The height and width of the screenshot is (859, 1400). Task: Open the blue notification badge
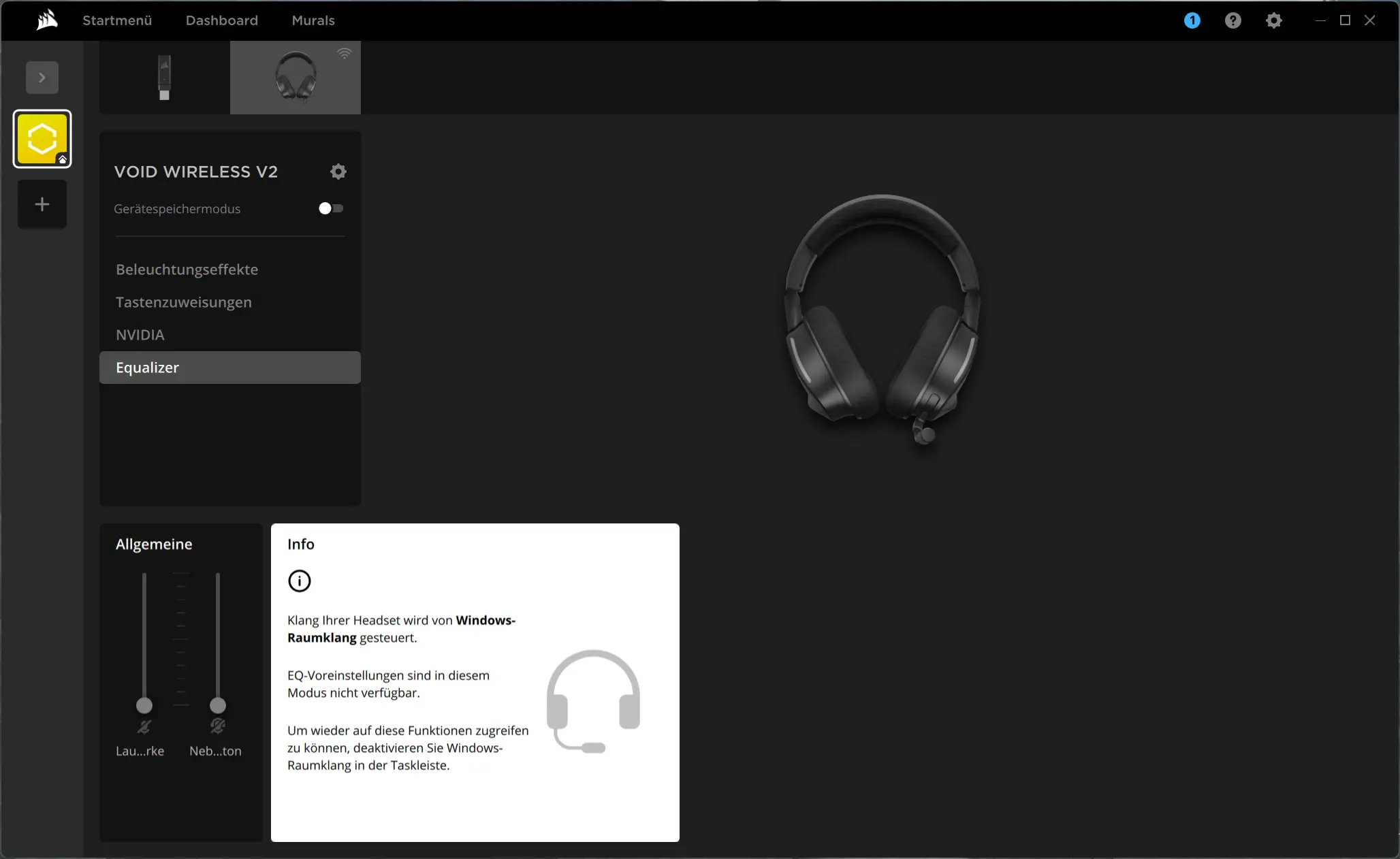coord(1192,20)
